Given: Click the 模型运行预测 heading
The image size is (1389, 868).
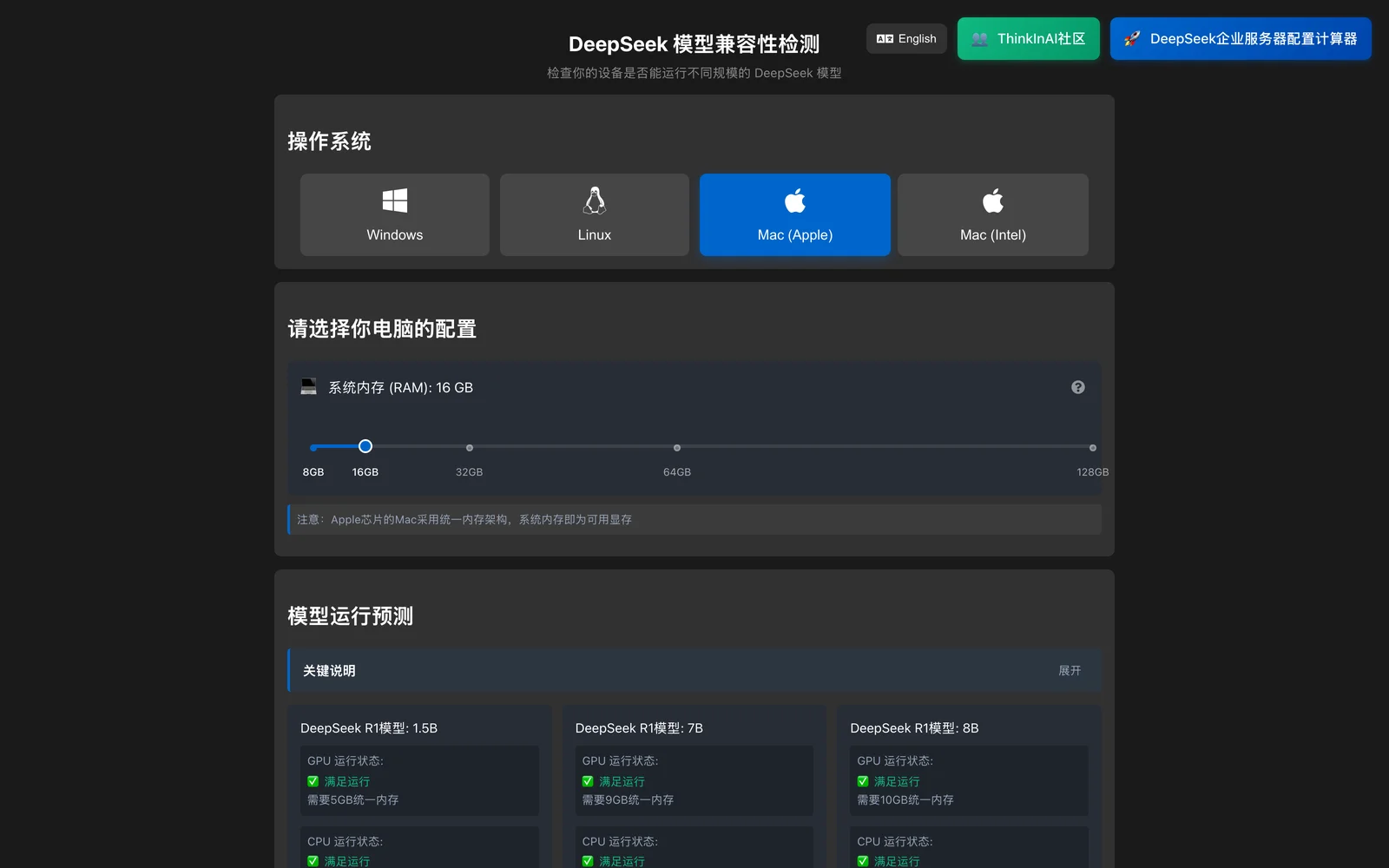Looking at the screenshot, I should pos(351,616).
